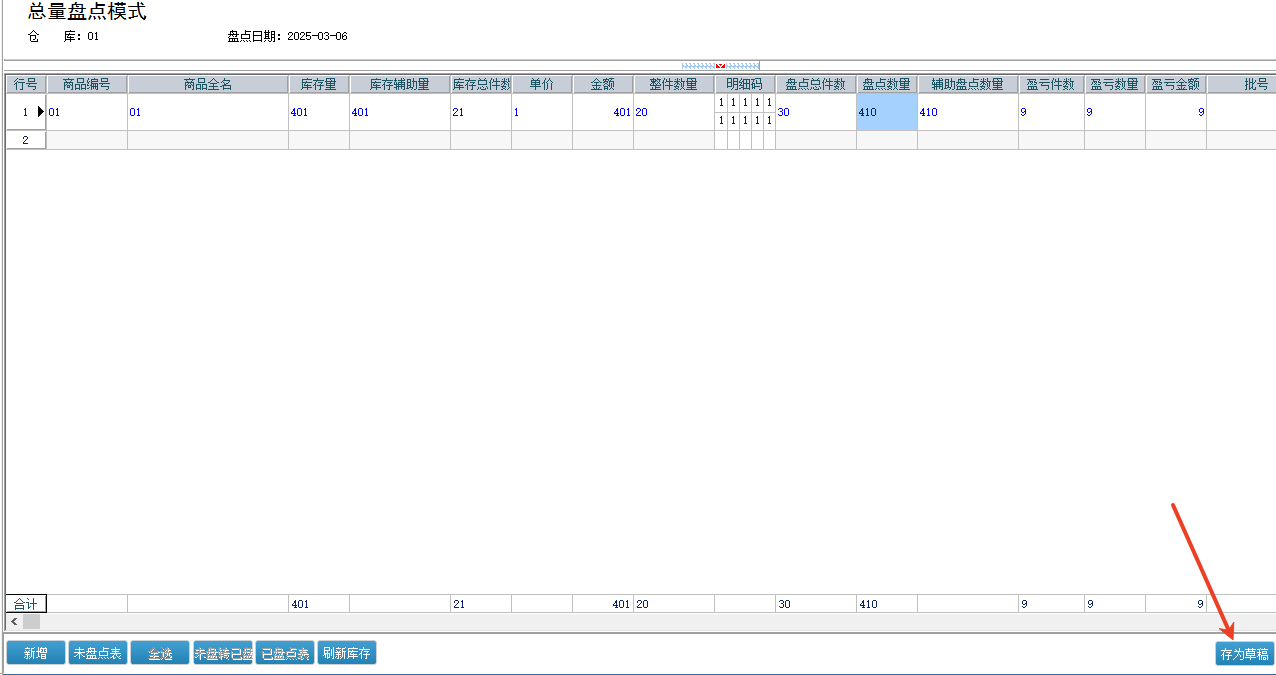Click the 新增 button
Image resolution: width=1276 pixels, height=675 pixels.
(x=35, y=653)
